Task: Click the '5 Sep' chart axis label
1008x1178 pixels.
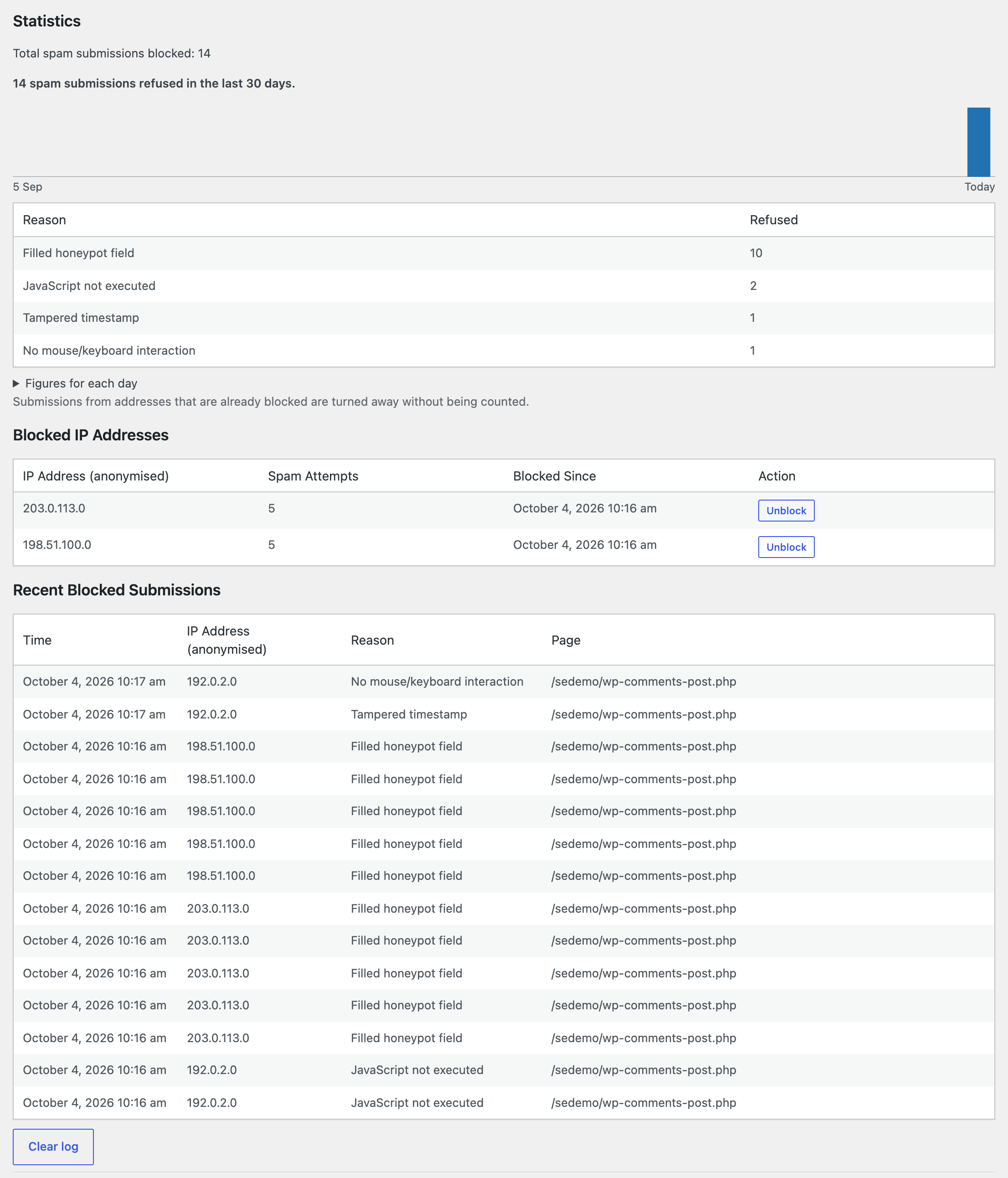Action: click(28, 187)
